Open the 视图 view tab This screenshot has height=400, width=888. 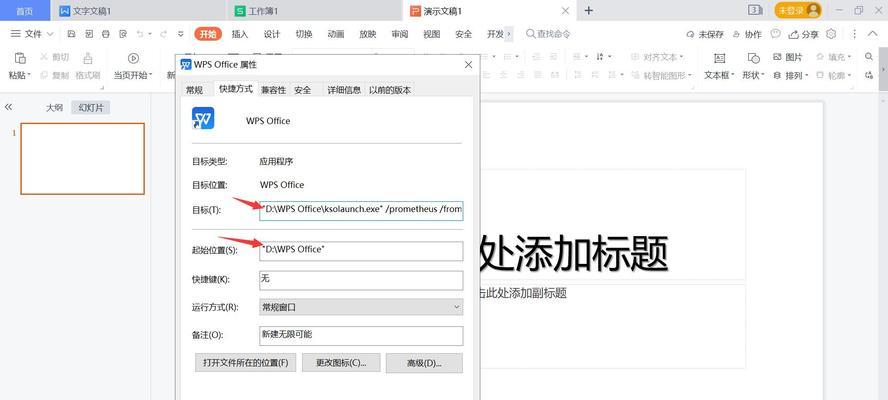(x=432, y=34)
